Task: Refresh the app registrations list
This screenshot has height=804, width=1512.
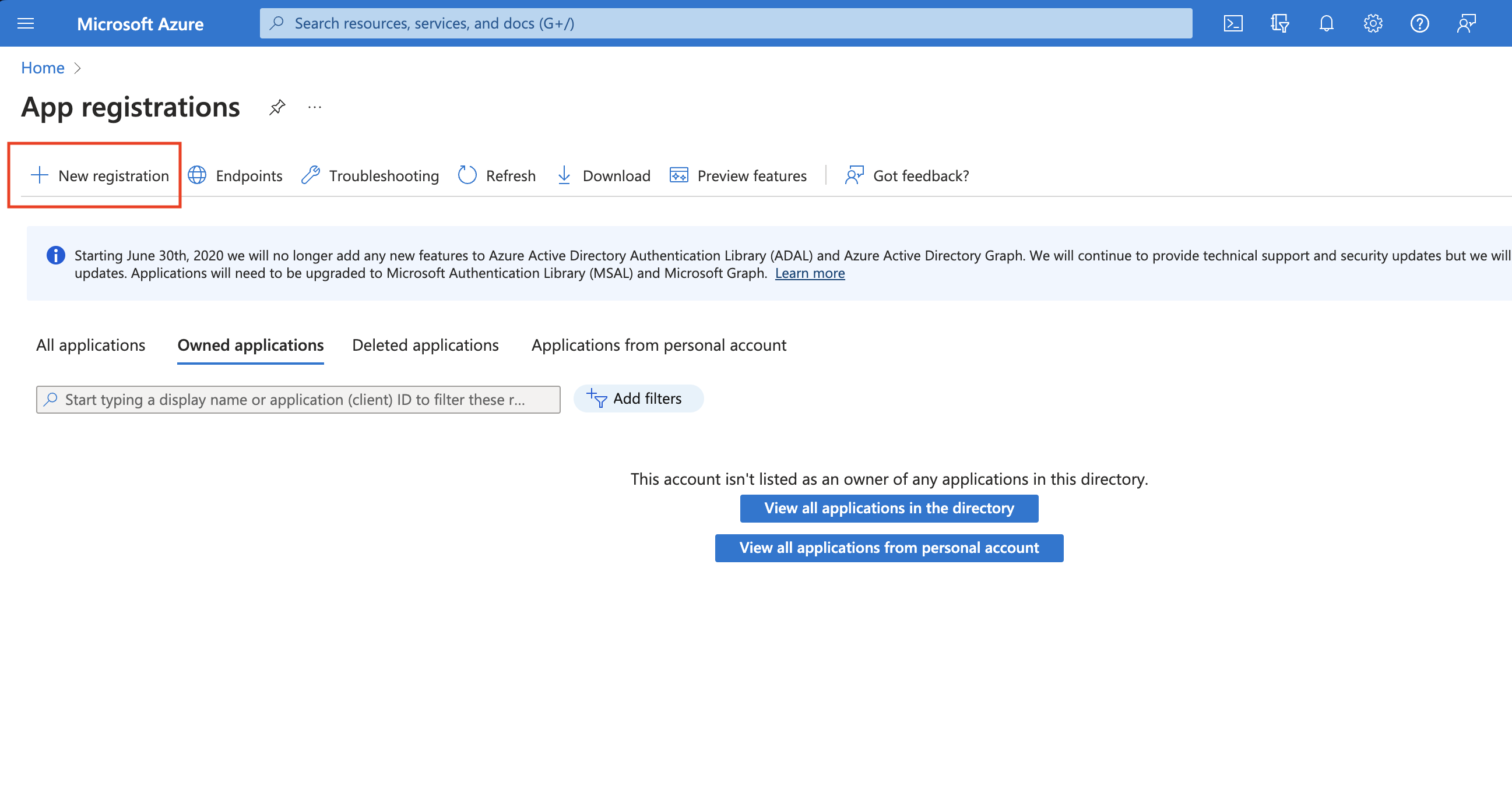Action: pos(497,175)
